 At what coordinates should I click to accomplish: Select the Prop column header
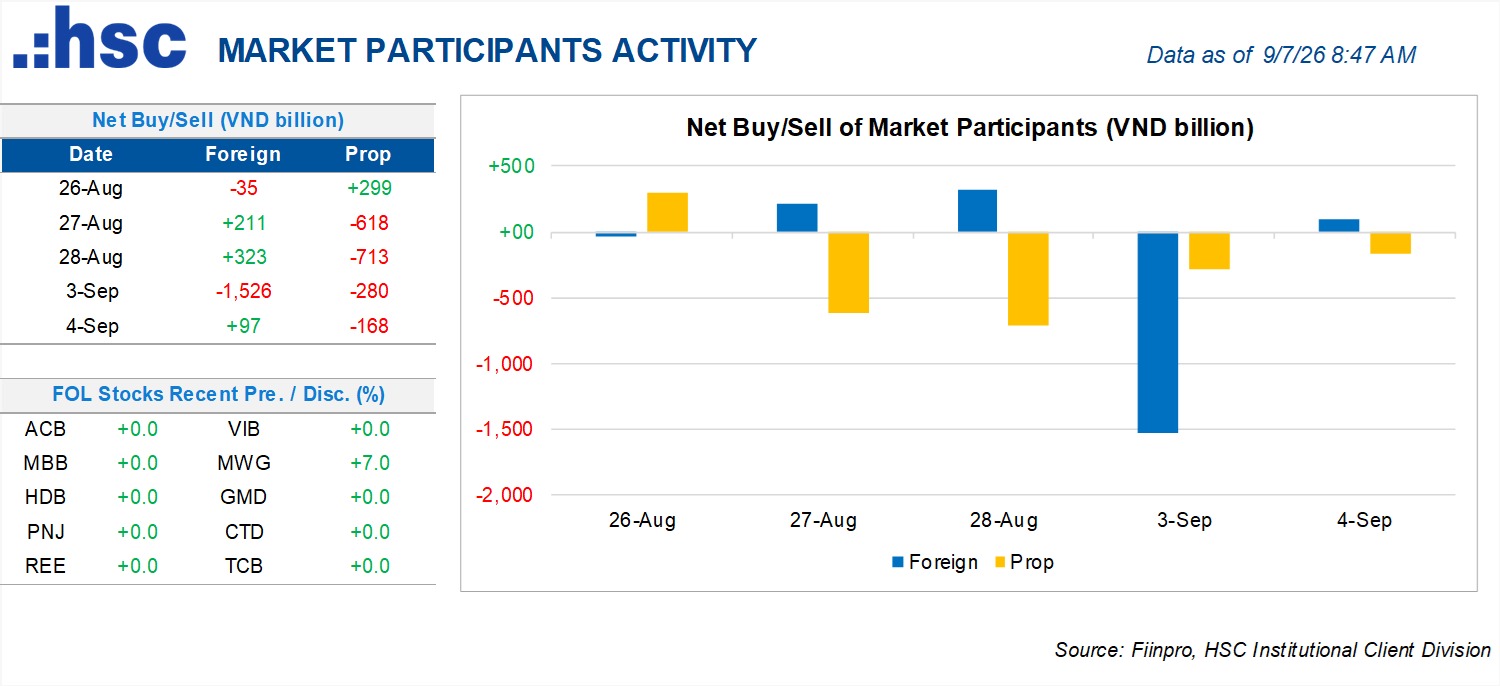coord(368,155)
